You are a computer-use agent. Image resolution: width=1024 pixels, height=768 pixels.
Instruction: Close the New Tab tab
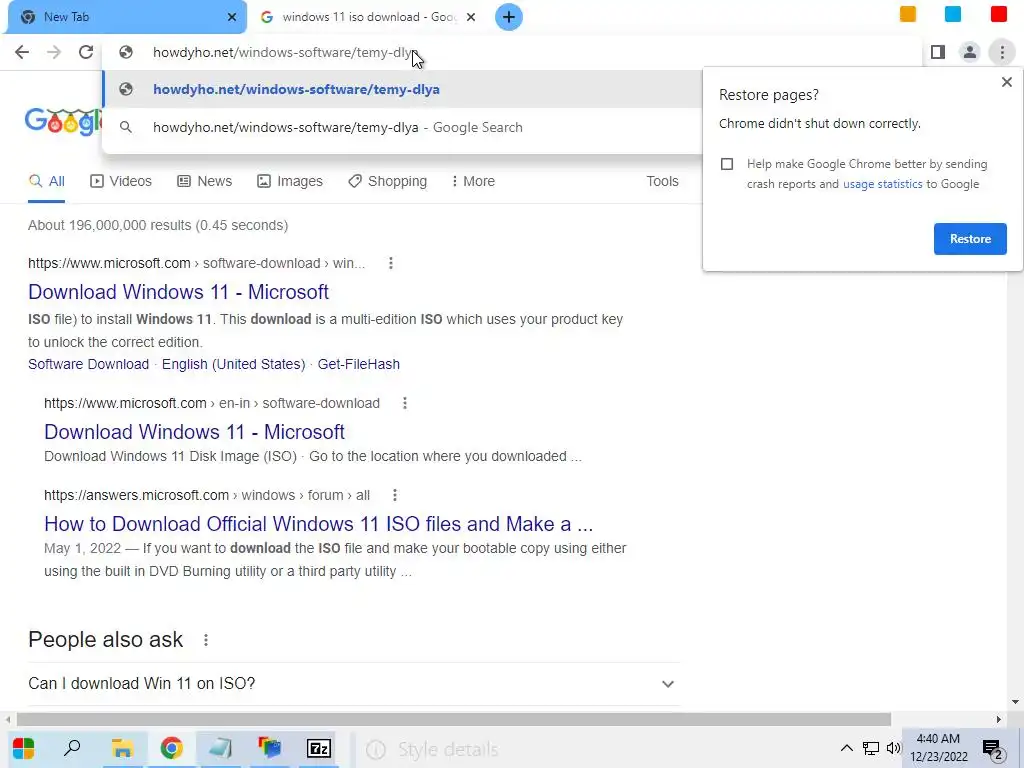coord(232,17)
